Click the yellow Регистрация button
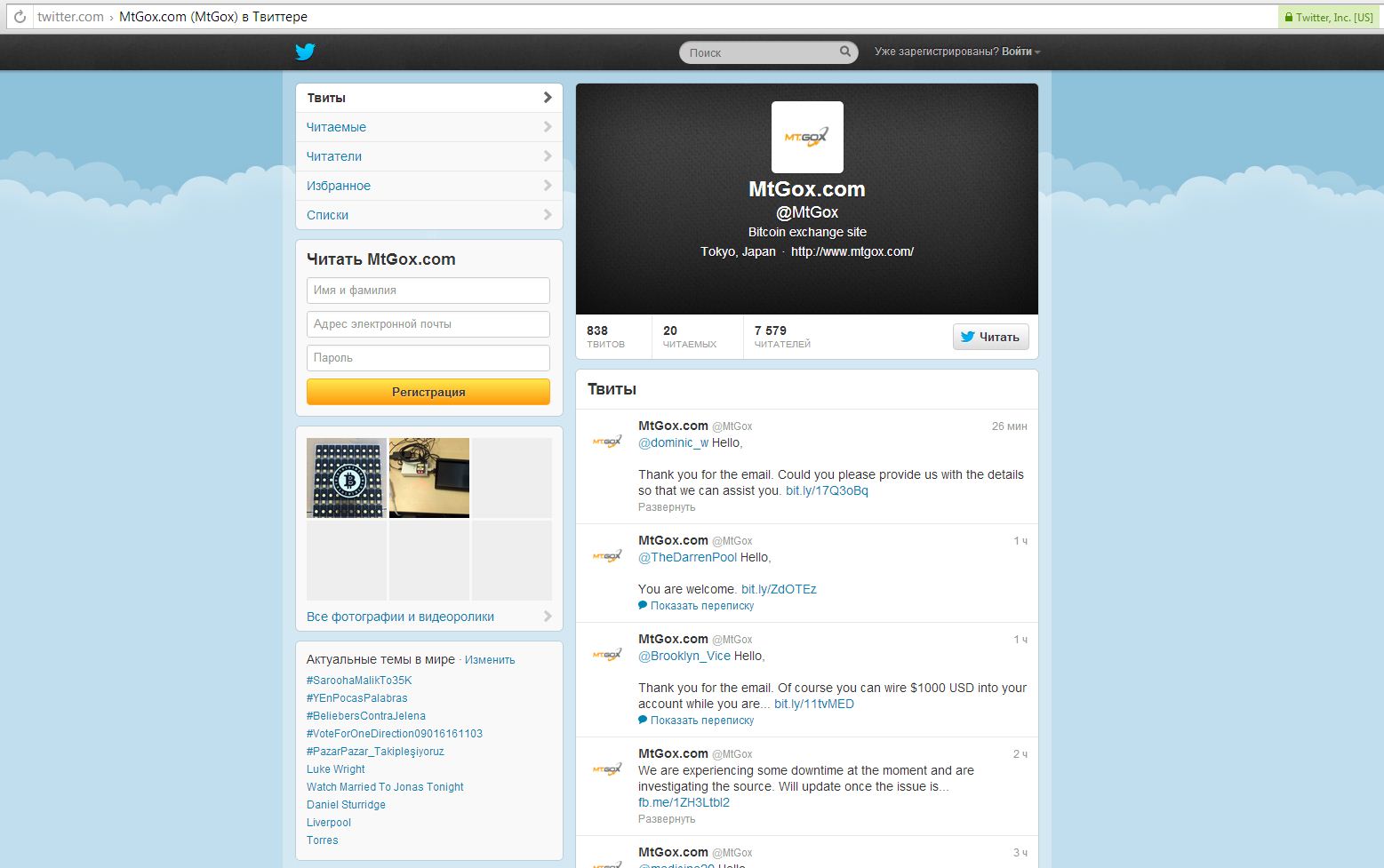The image size is (1384, 868). pyautogui.click(x=428, y=392)
